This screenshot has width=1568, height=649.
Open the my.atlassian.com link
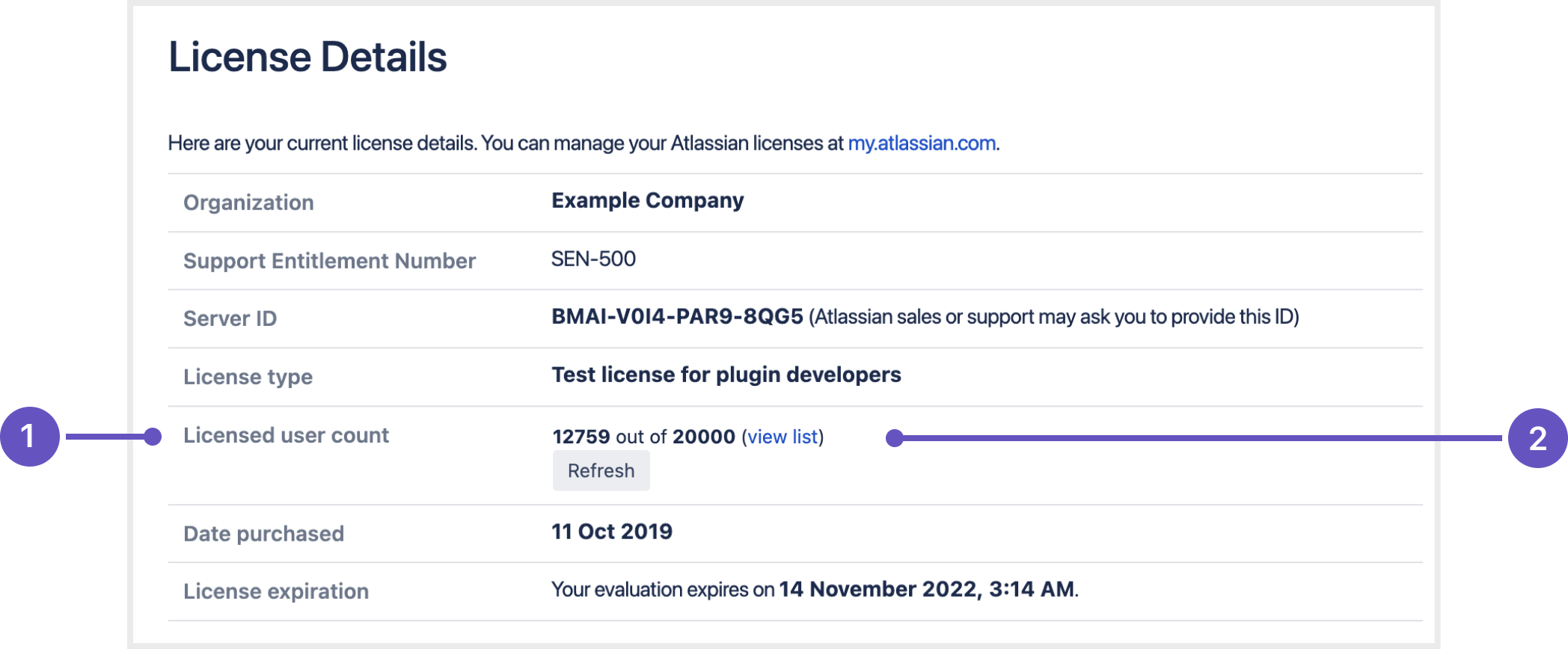922,143
